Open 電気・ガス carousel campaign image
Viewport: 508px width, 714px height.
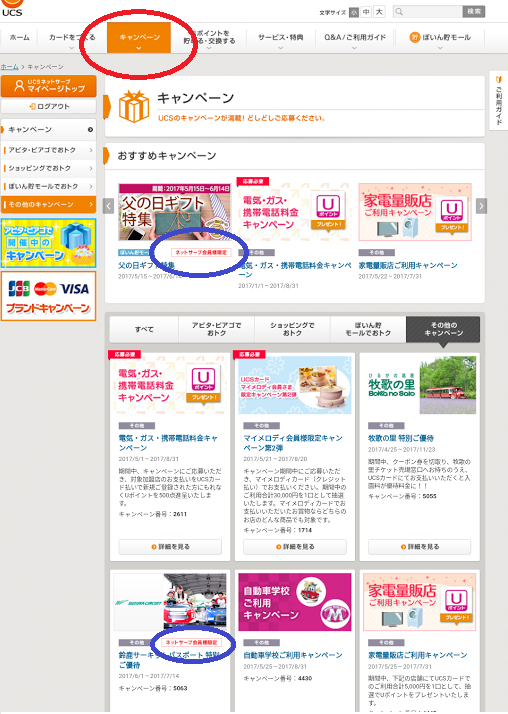click(295, 212)
